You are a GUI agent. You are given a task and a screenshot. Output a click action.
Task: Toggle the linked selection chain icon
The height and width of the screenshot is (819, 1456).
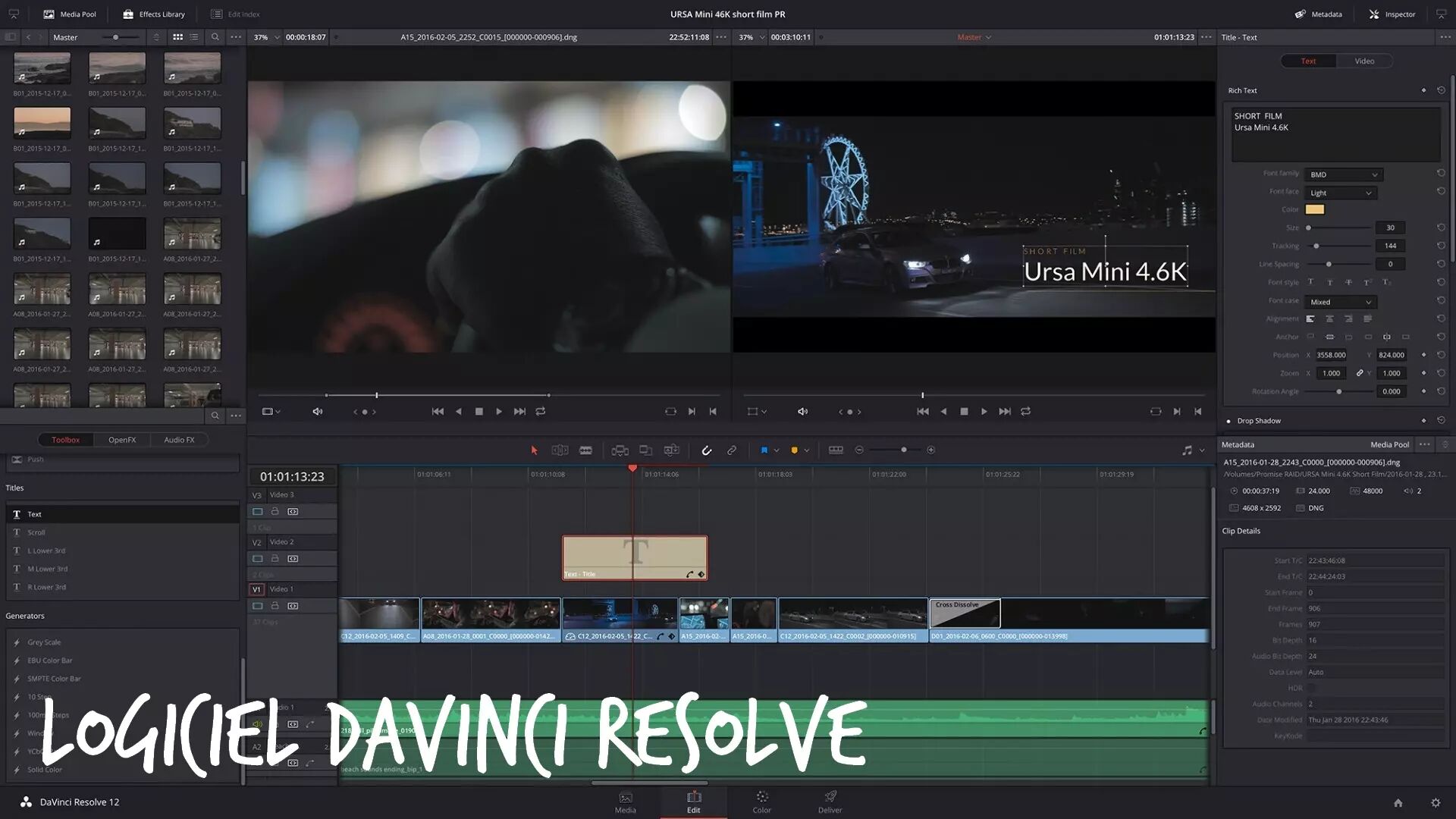click(x=732, y=450)
